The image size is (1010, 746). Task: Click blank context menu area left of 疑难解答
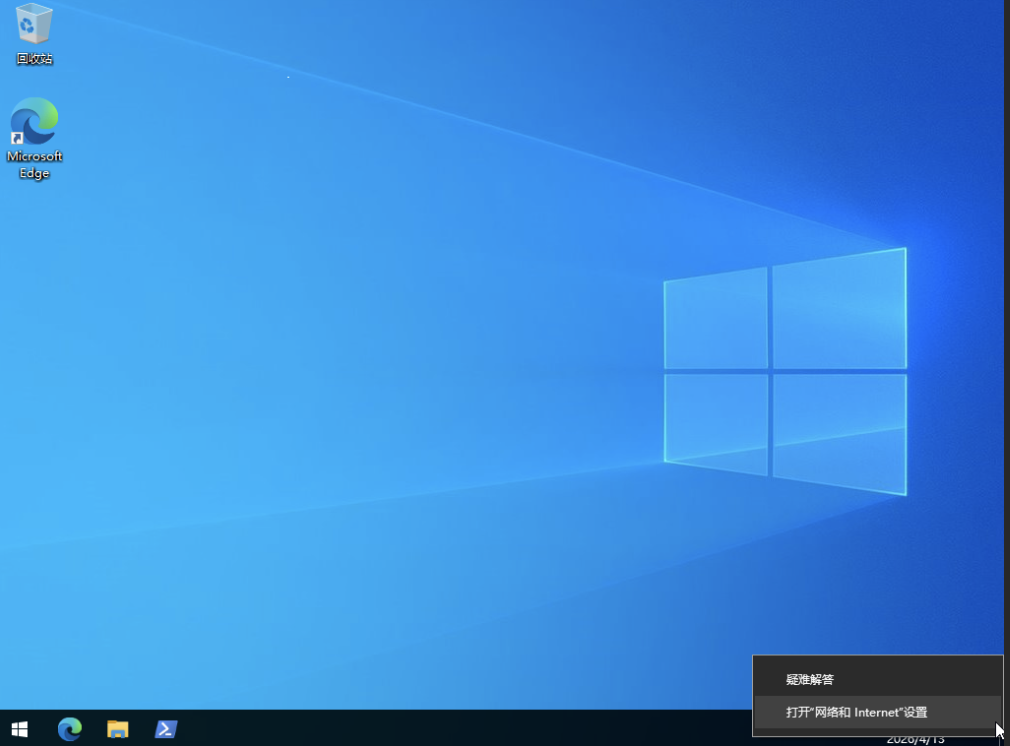768,679
